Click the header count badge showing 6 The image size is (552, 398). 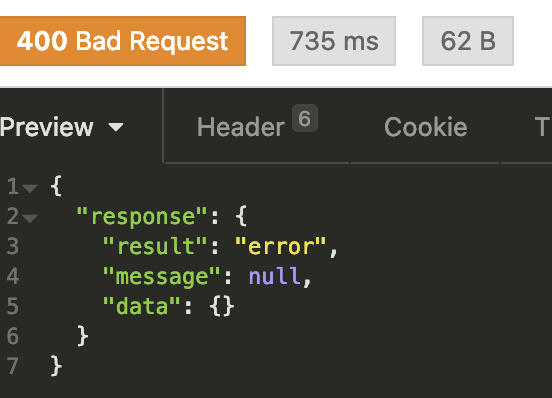click(x=305, y=118)
